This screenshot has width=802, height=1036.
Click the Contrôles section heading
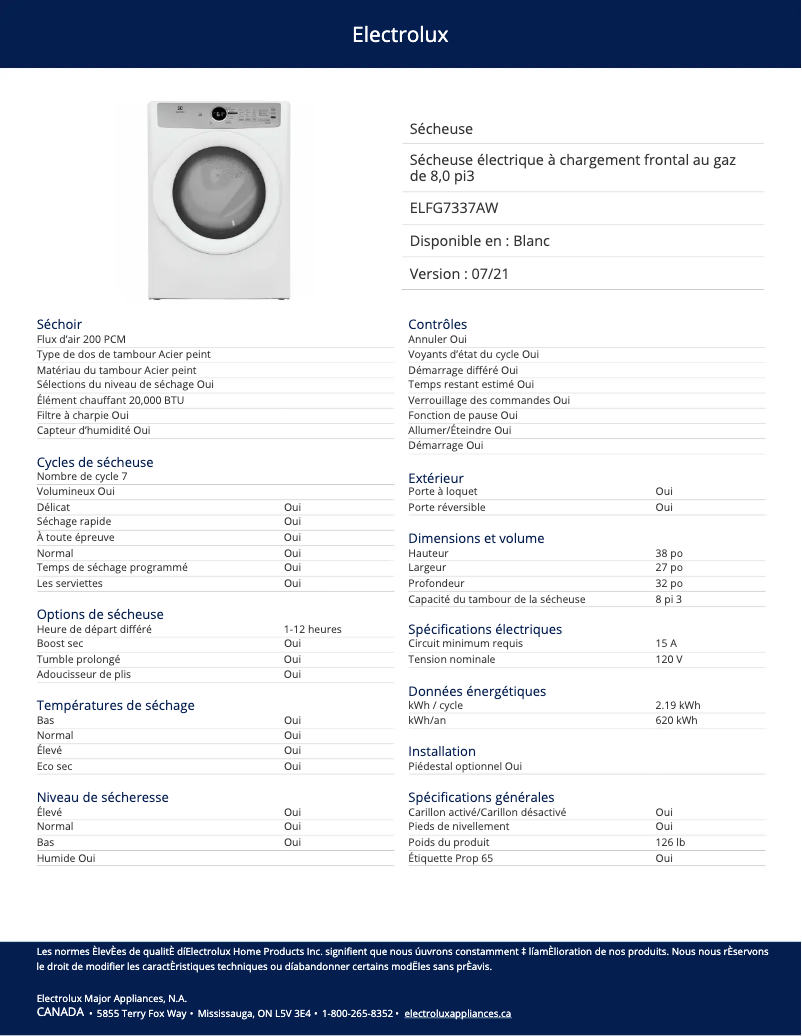pos(435,324)
